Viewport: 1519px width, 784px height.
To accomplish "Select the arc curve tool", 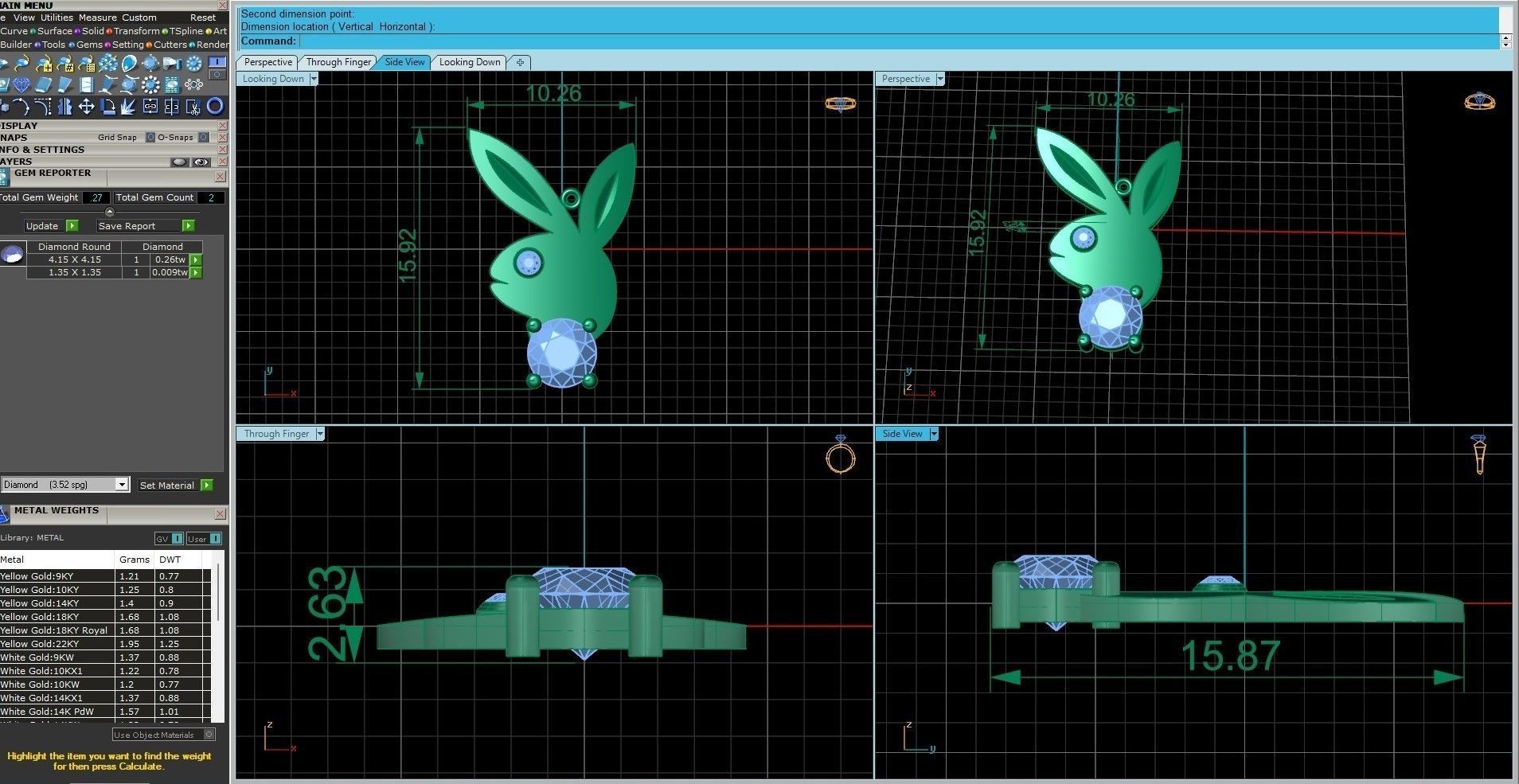I will click(x=21, y=107).
